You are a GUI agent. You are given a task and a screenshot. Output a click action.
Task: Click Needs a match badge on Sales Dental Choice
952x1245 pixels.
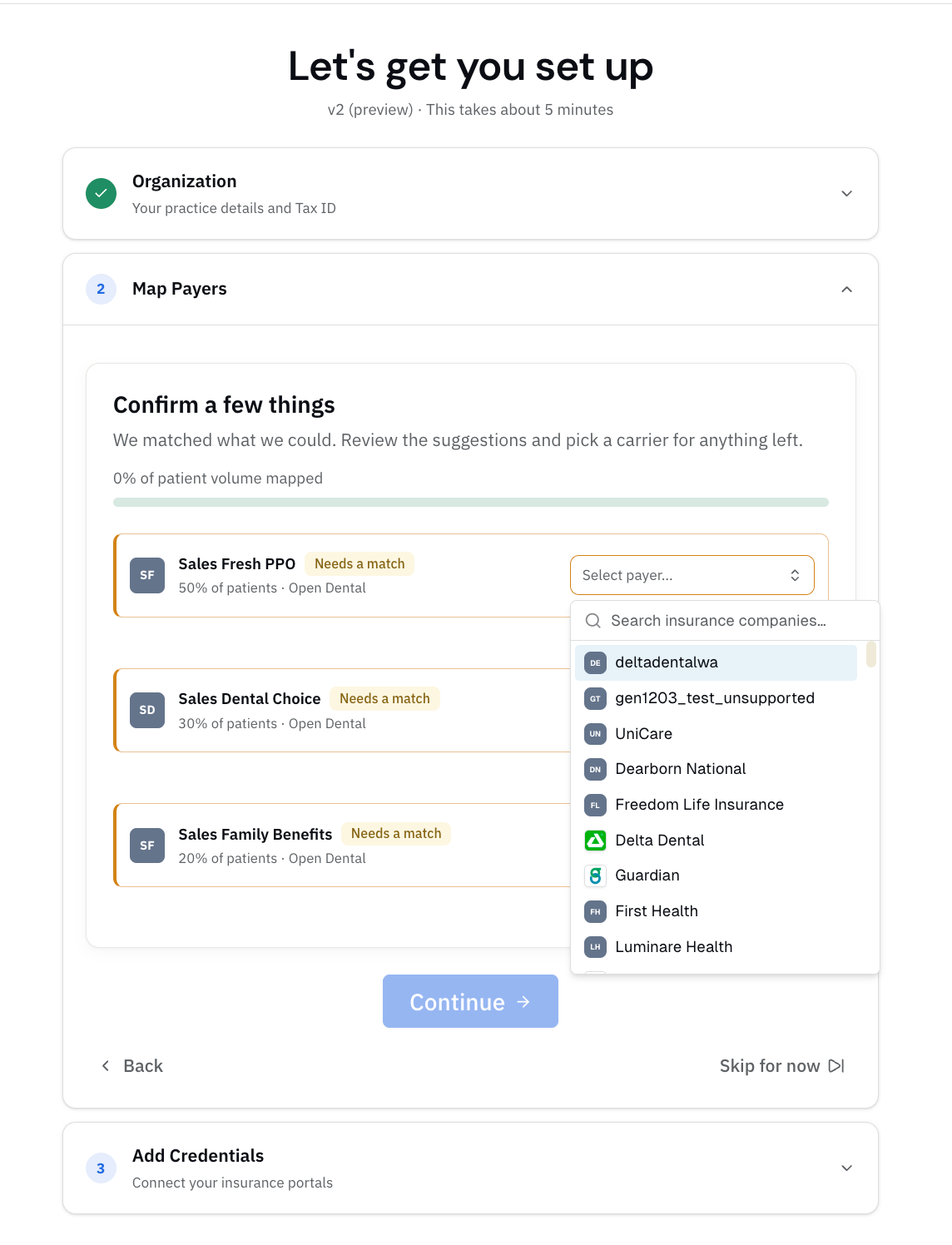tap(384, 698)
